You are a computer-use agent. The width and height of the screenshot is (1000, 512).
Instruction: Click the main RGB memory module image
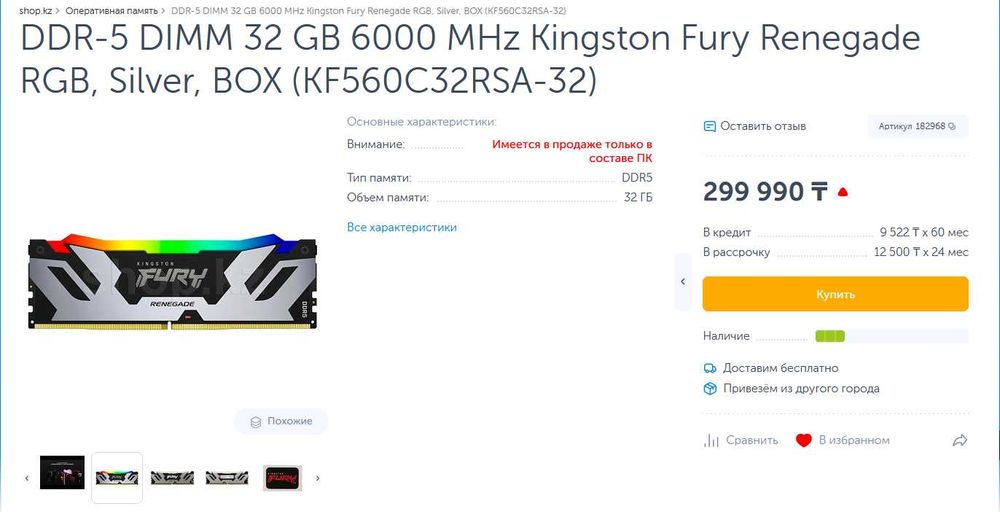tap(173, 283)
